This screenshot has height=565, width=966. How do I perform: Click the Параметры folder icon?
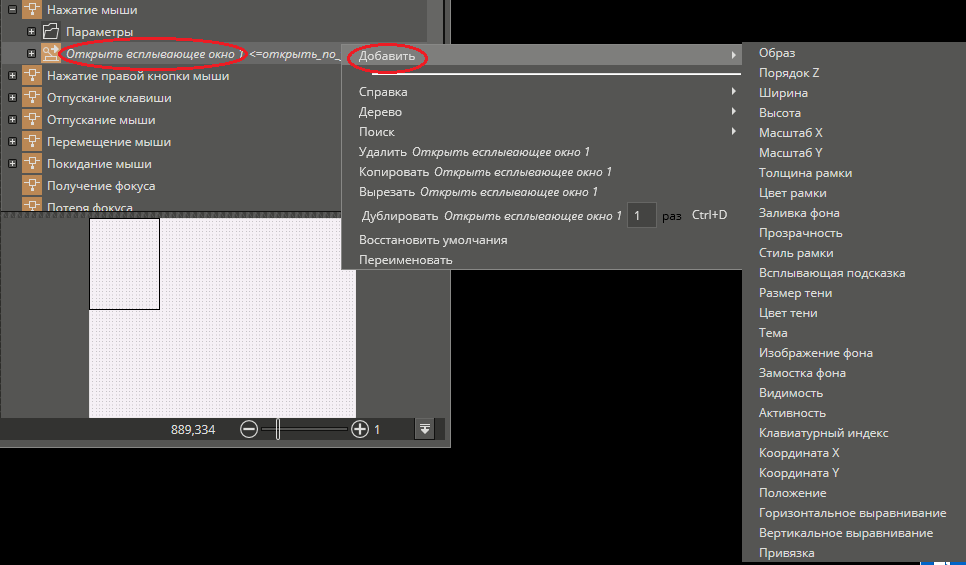[x=52, y=32]
